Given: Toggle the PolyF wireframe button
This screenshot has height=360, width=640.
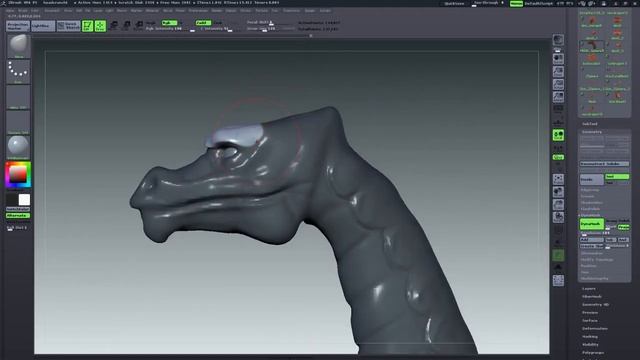Looking at the screenshot, I should (x=558, y=230).
